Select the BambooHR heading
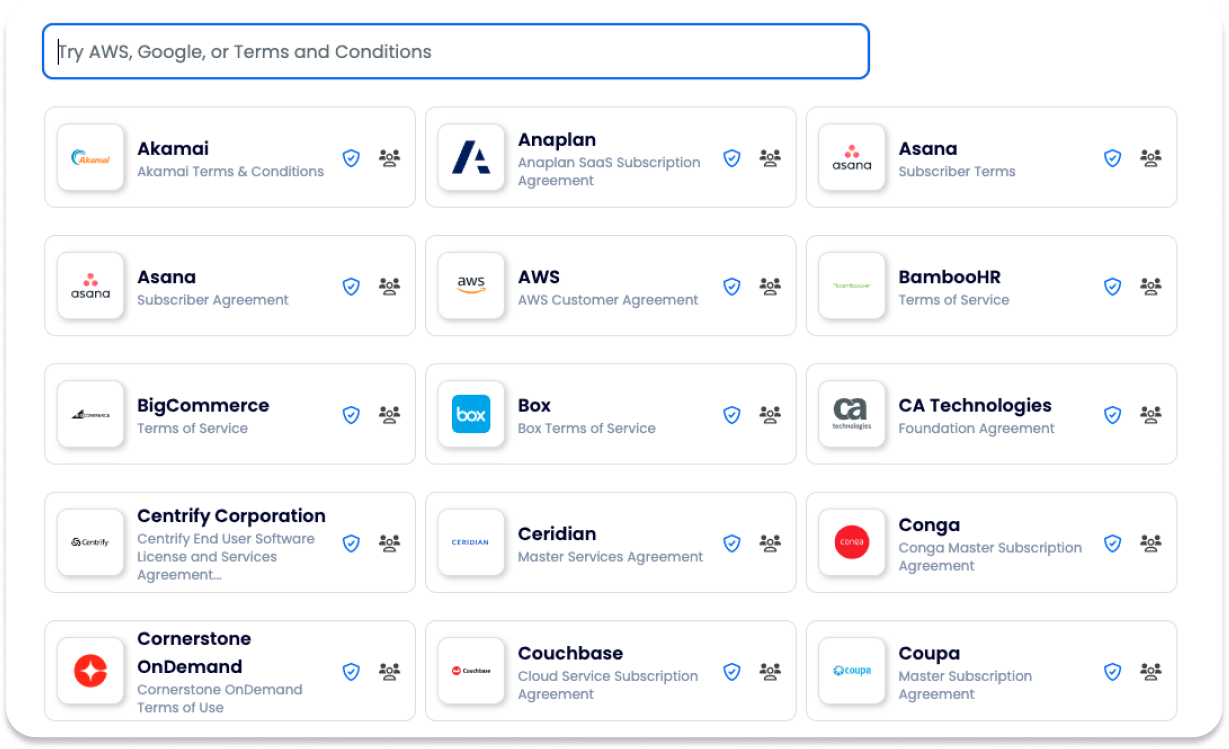The width and height of the screenshot is (1229, 749). tap(949, 277)
